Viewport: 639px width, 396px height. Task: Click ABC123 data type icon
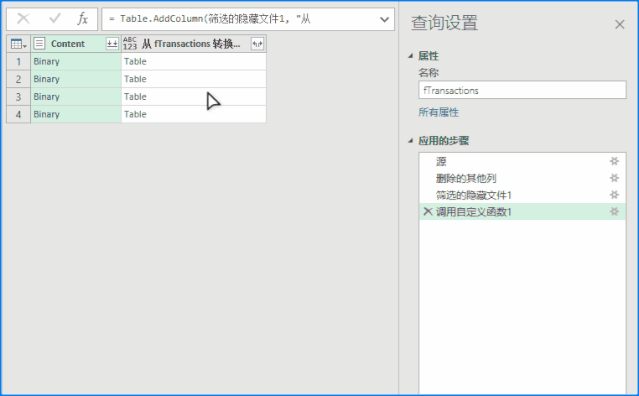tap(130, 44)
